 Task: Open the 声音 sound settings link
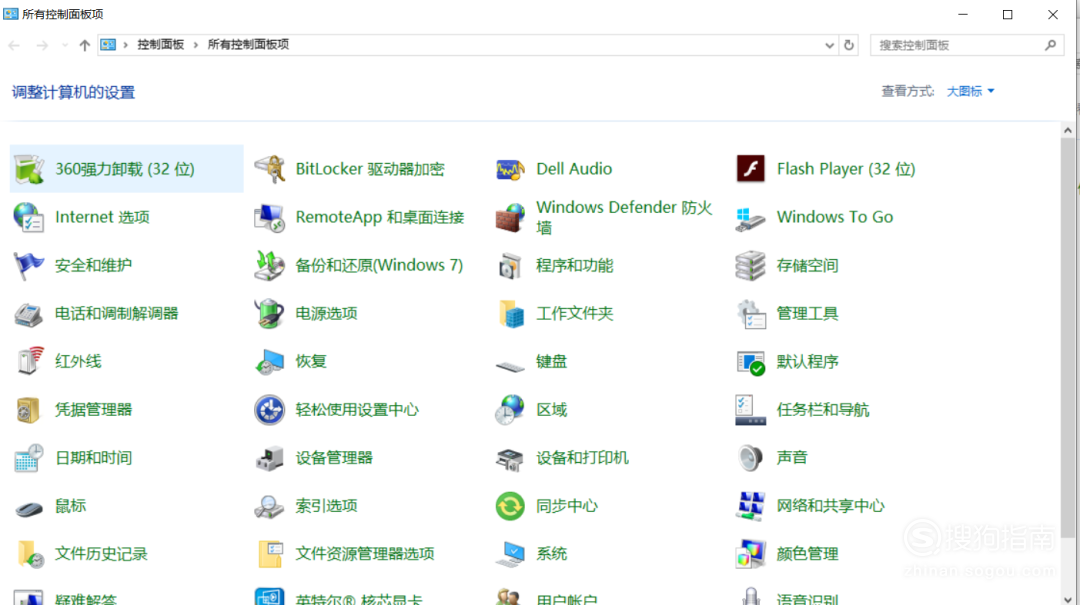coord(792,458)
